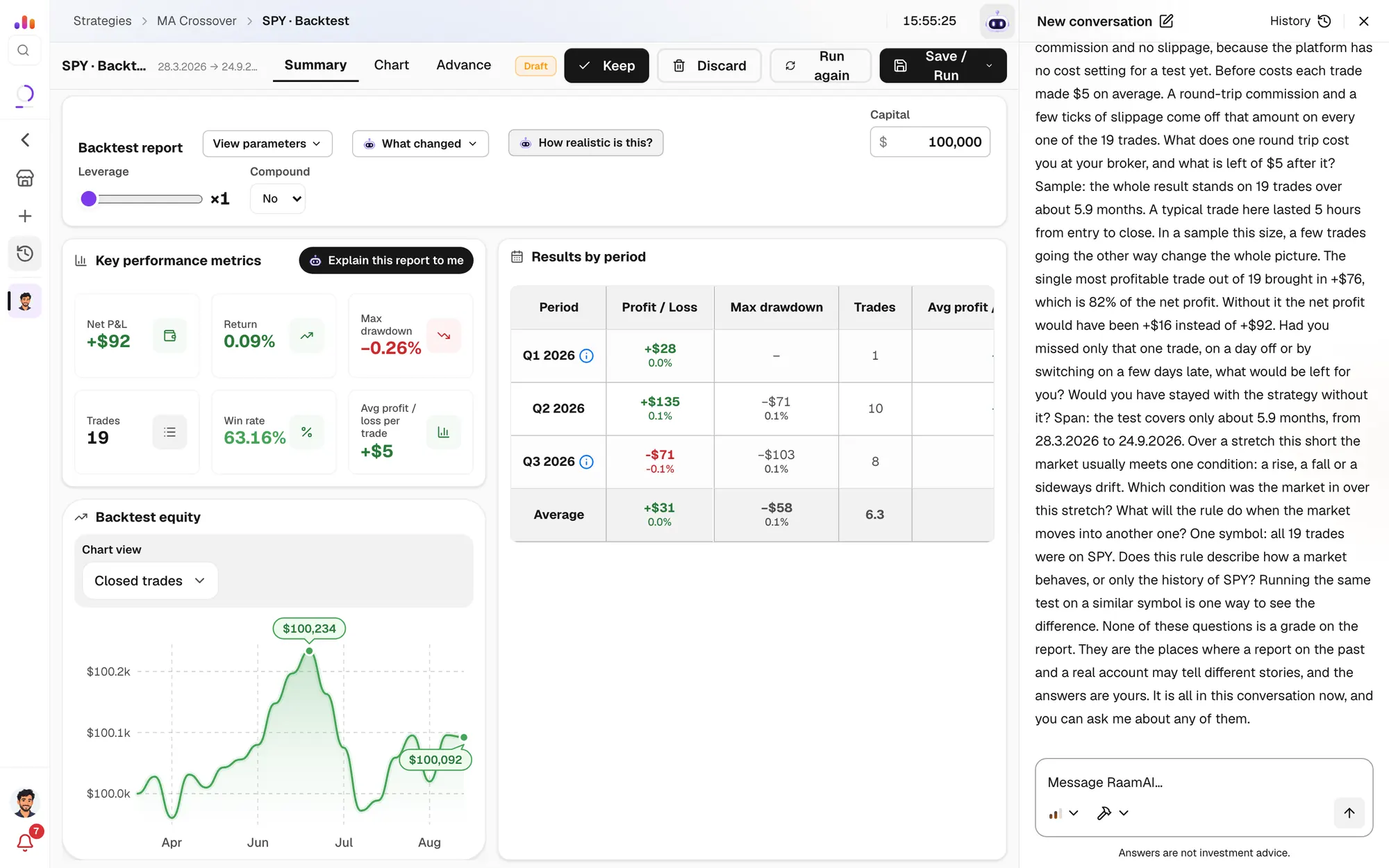Image resolution: width=1389 pixels, height=868 pixels.
Task: Click Run again button
Action: click(820, 66)
